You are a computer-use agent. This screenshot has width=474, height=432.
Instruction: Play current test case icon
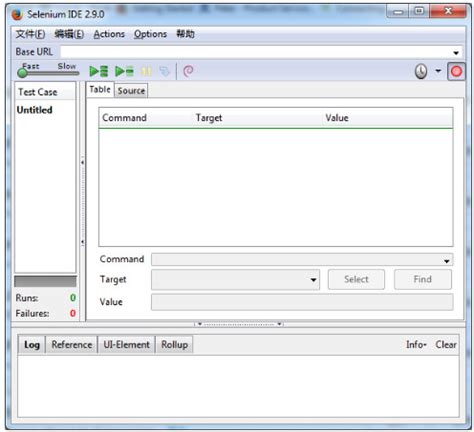pyautogui.click(x=124, y=71)
